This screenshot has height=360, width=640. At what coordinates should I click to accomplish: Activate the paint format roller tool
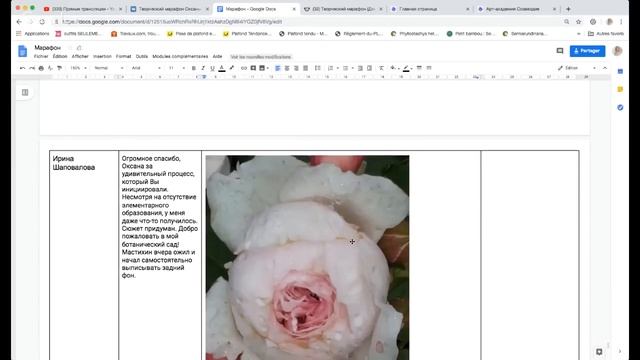(x=60, y=68)
